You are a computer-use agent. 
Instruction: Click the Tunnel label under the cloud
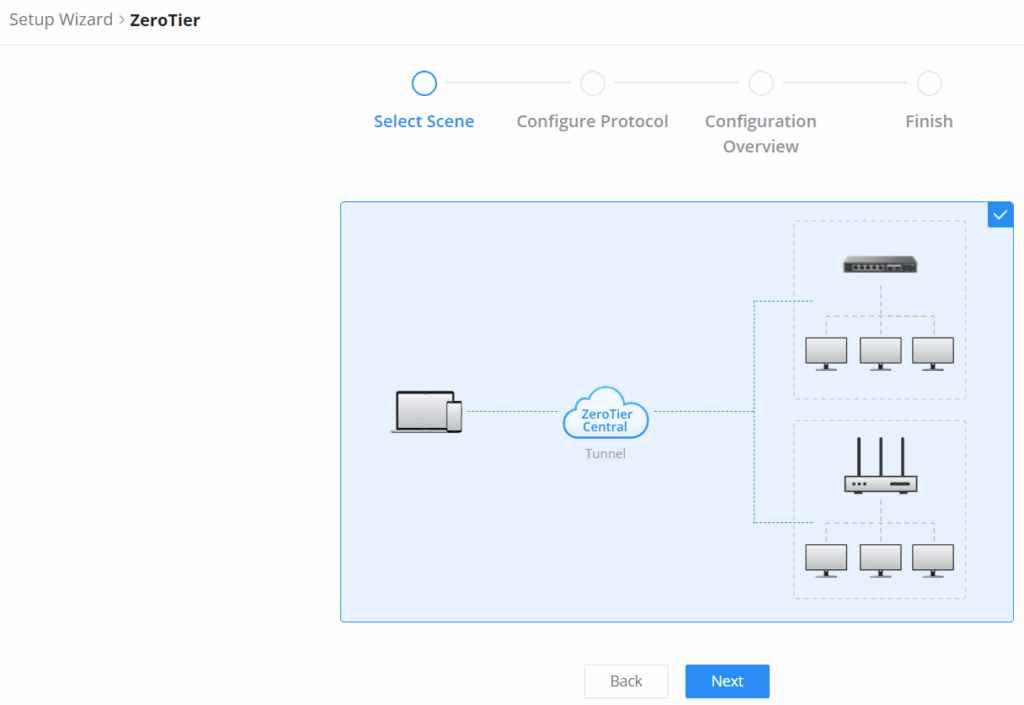click(x=605, y=454)
